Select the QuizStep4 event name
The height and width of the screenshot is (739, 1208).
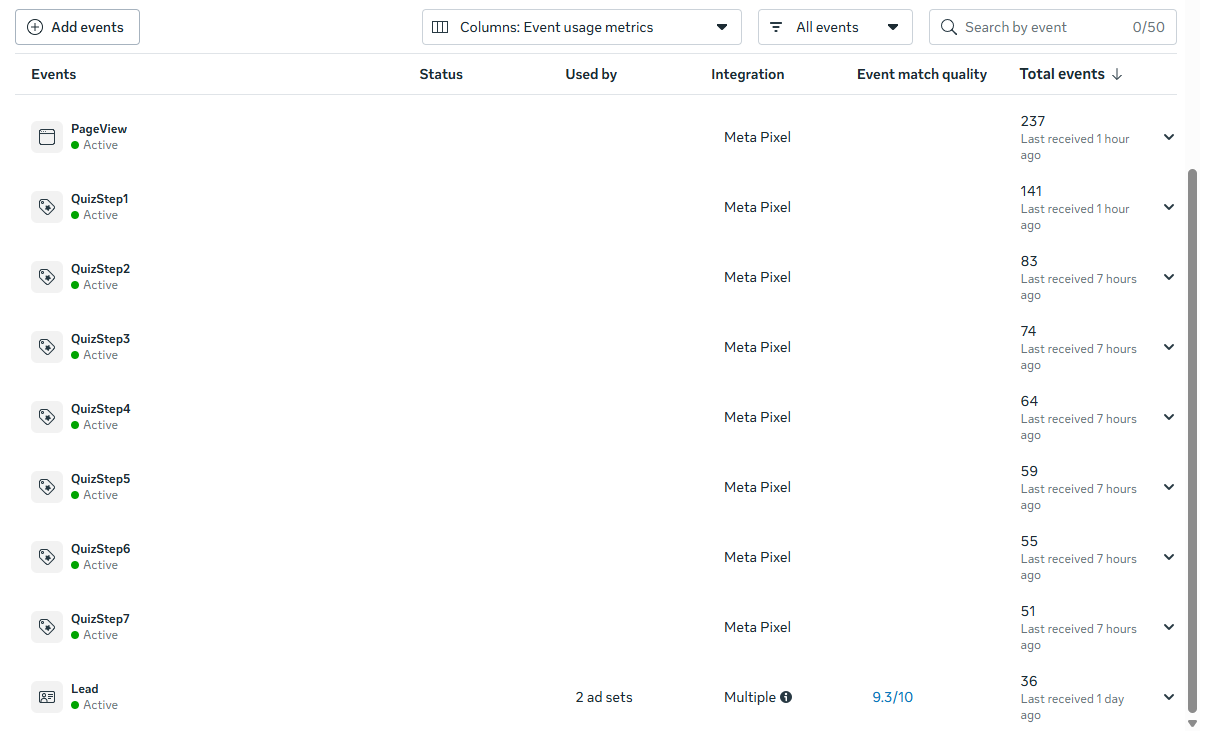click(100, 409)
